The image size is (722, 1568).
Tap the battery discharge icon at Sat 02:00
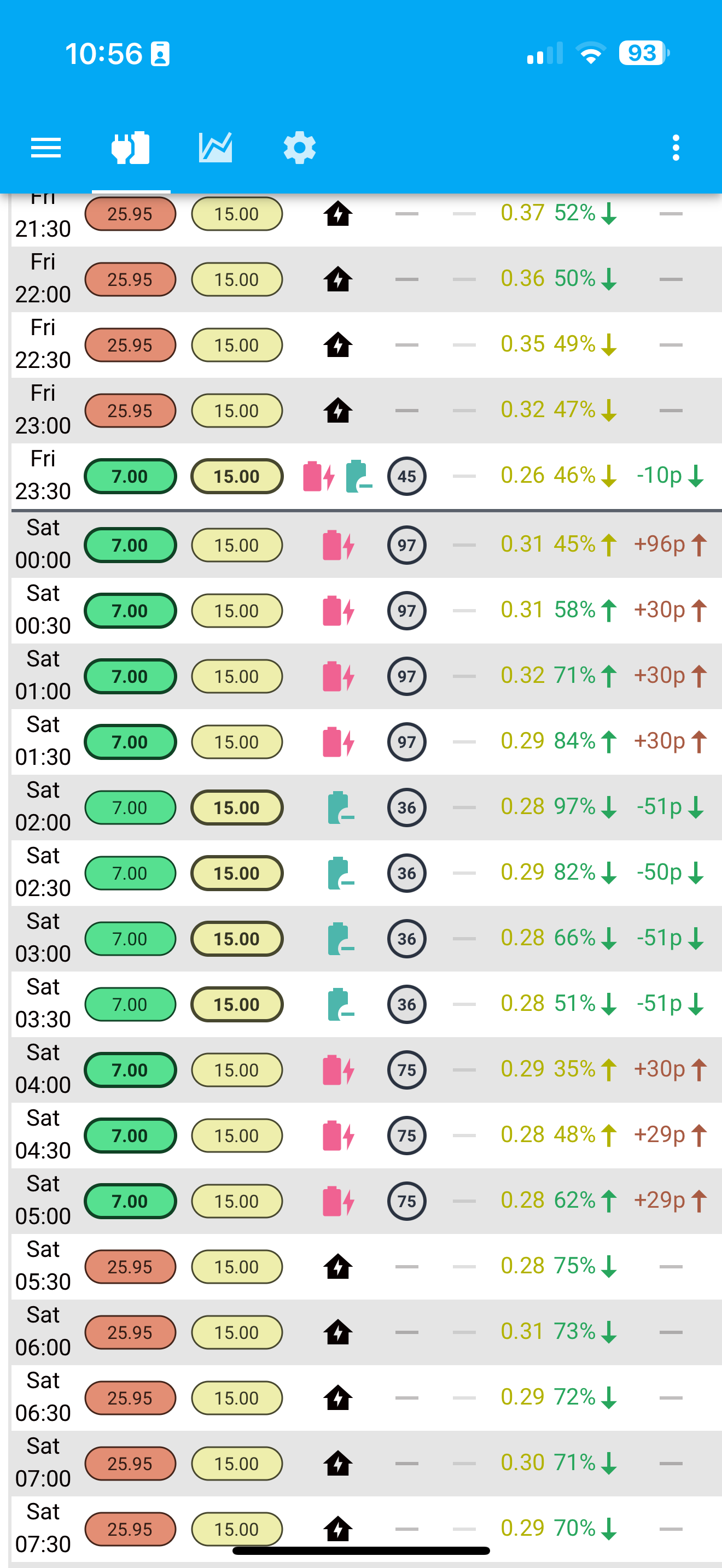[x=341, y=808]
